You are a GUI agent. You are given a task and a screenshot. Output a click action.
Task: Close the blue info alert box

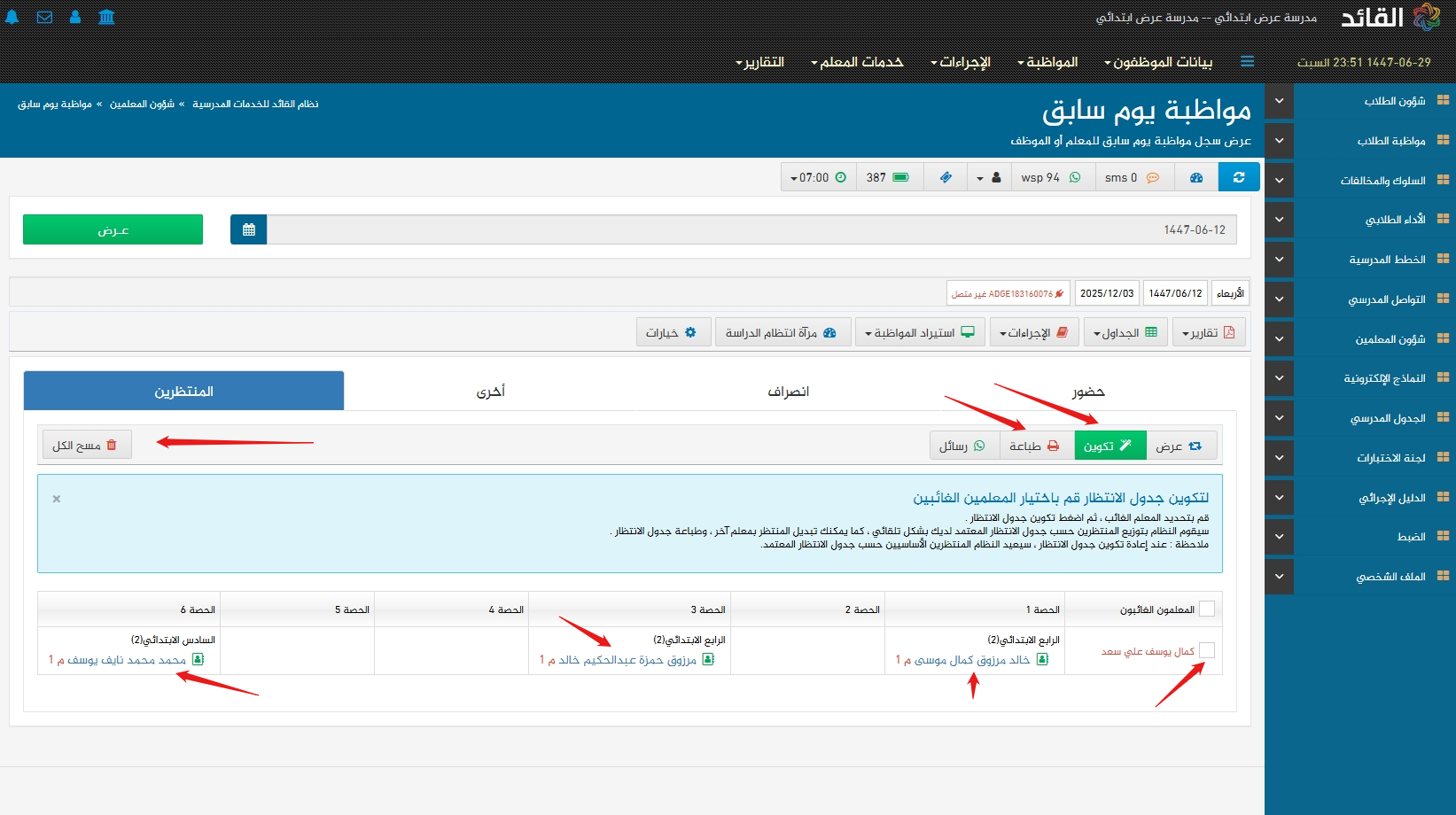[x=57, y=499]
